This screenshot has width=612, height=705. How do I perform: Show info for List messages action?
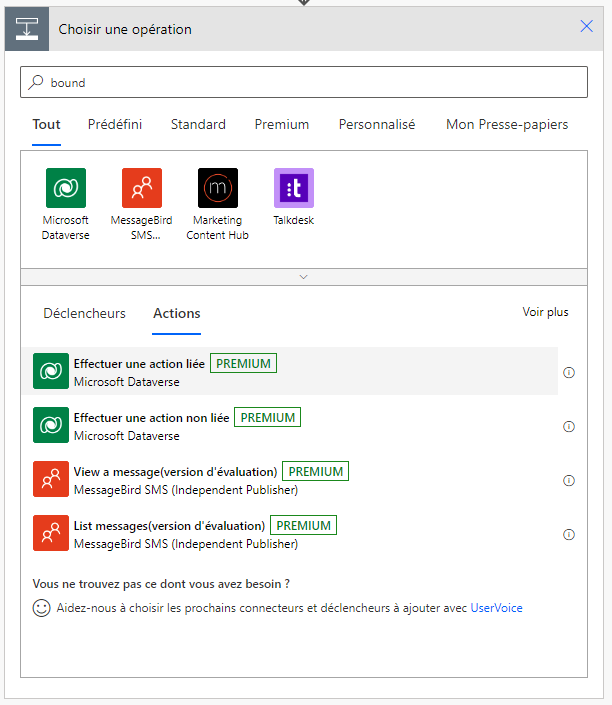pyautogui.click(x=569, y=534)
